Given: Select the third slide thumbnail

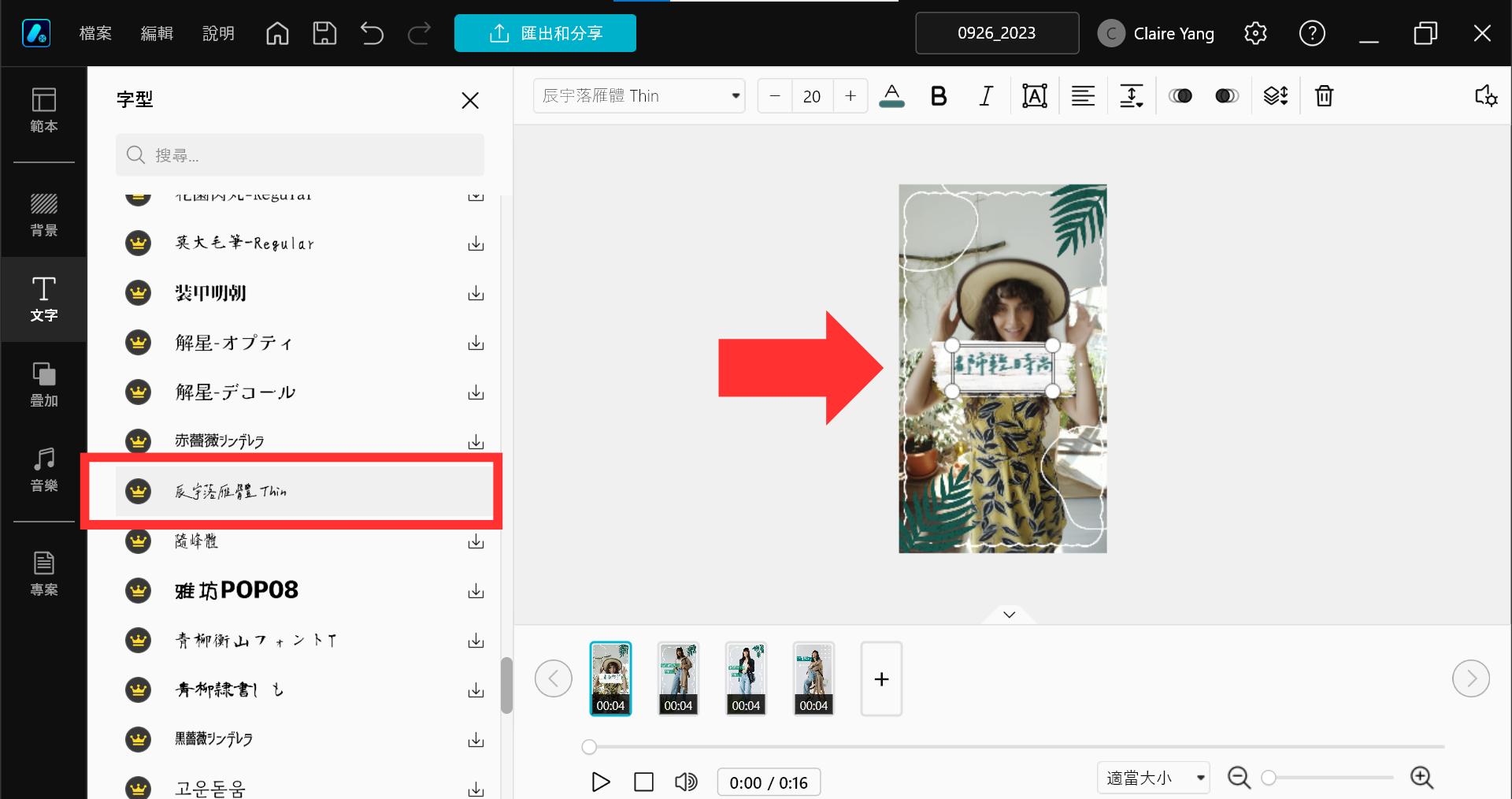Looking at the screenshot, I should click(746, 678).
